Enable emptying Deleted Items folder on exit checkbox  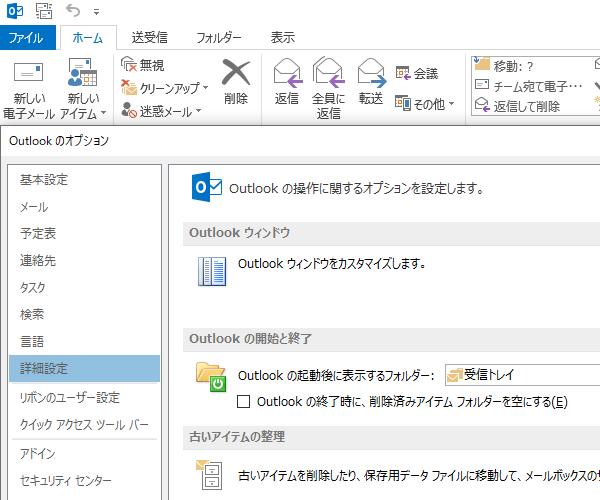point(243,402)
